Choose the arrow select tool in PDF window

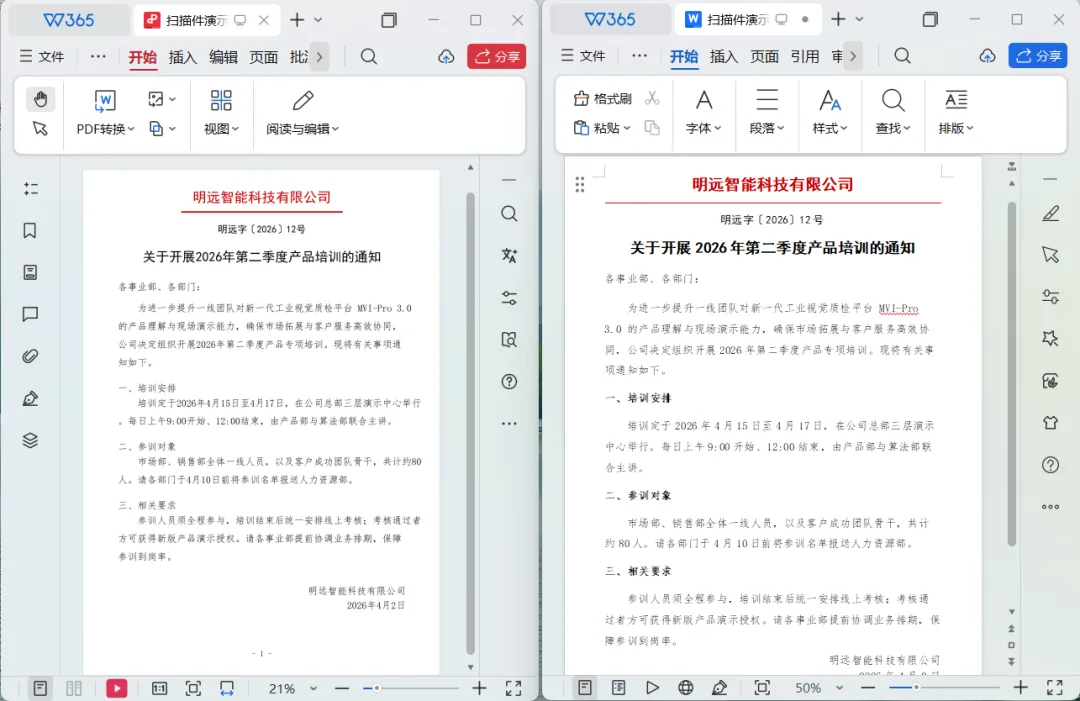point(40,129)
